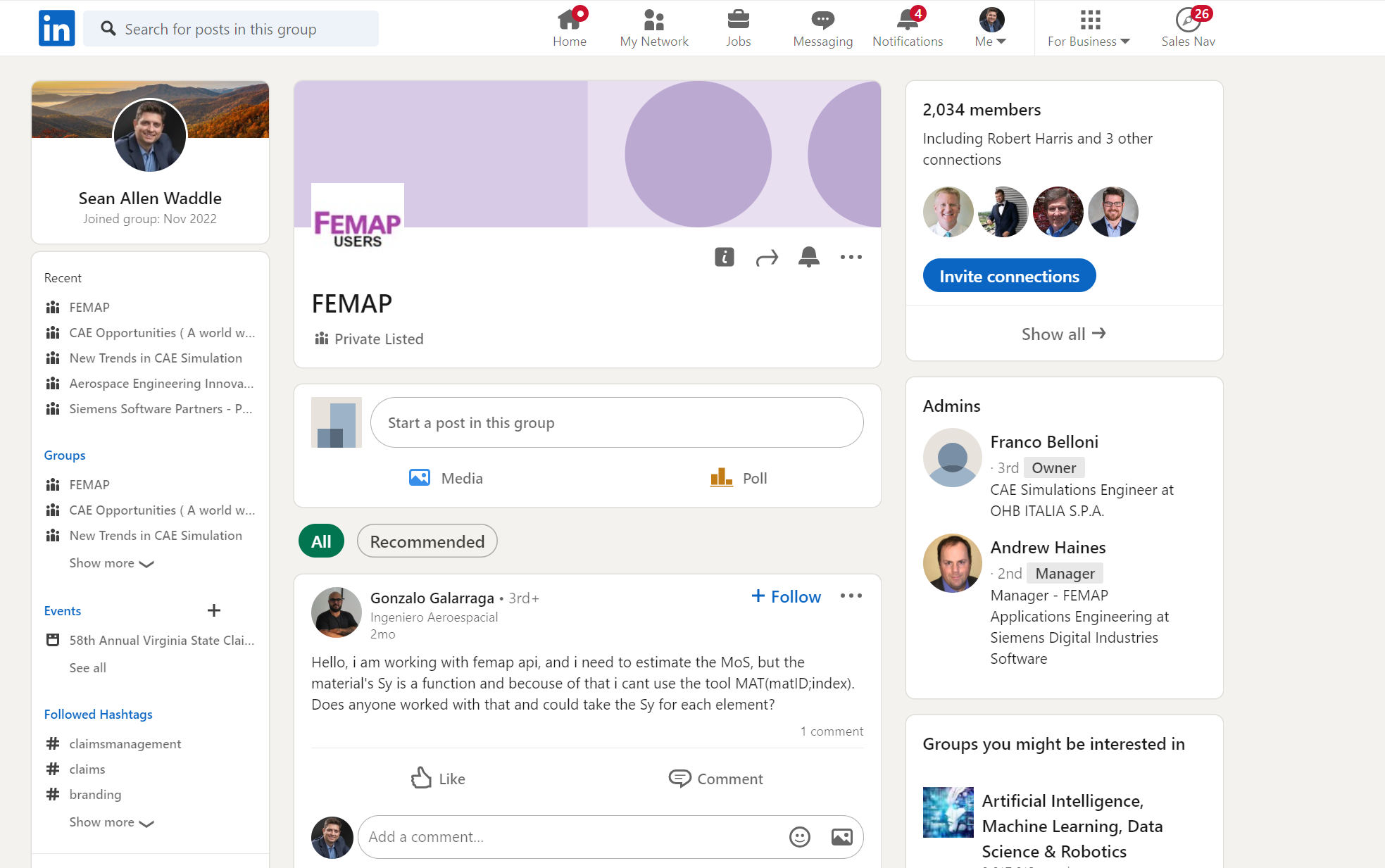Click Invite connections button

pyautogui.click(x=1008, y=275)
